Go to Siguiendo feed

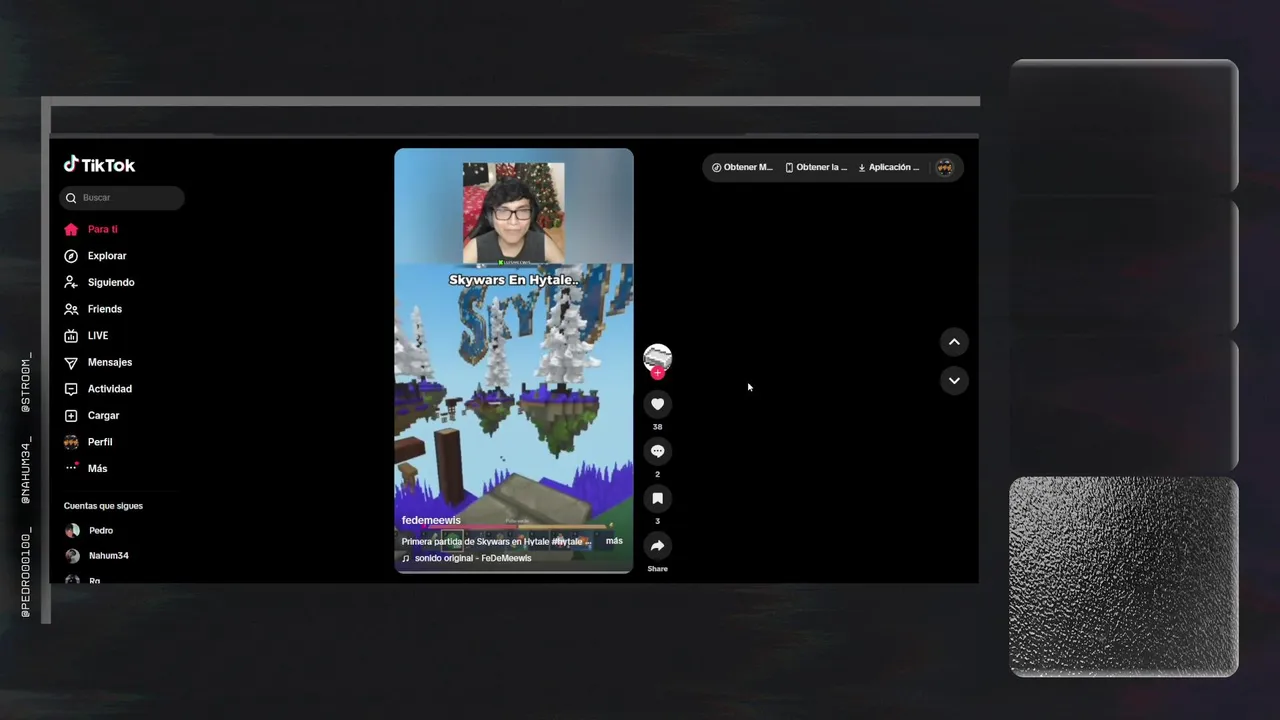coord(110,282)
